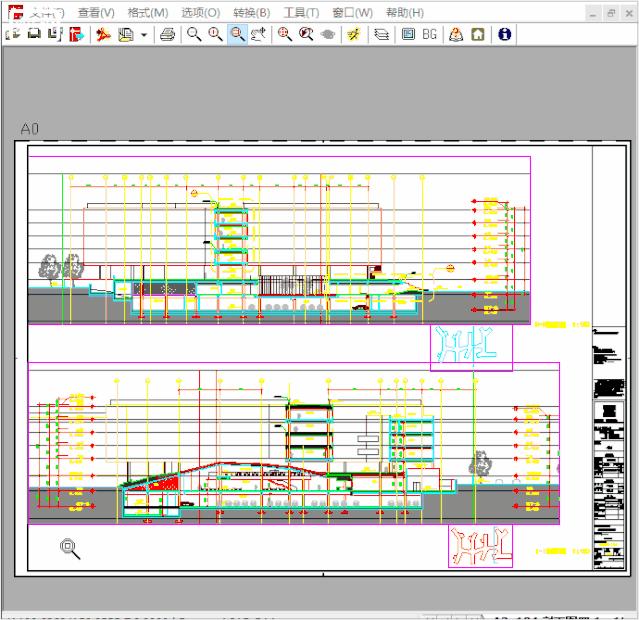Screen dimensions: 639x620
Task: Toggle the active Zoom Window tool
Action: coord(237,34)
